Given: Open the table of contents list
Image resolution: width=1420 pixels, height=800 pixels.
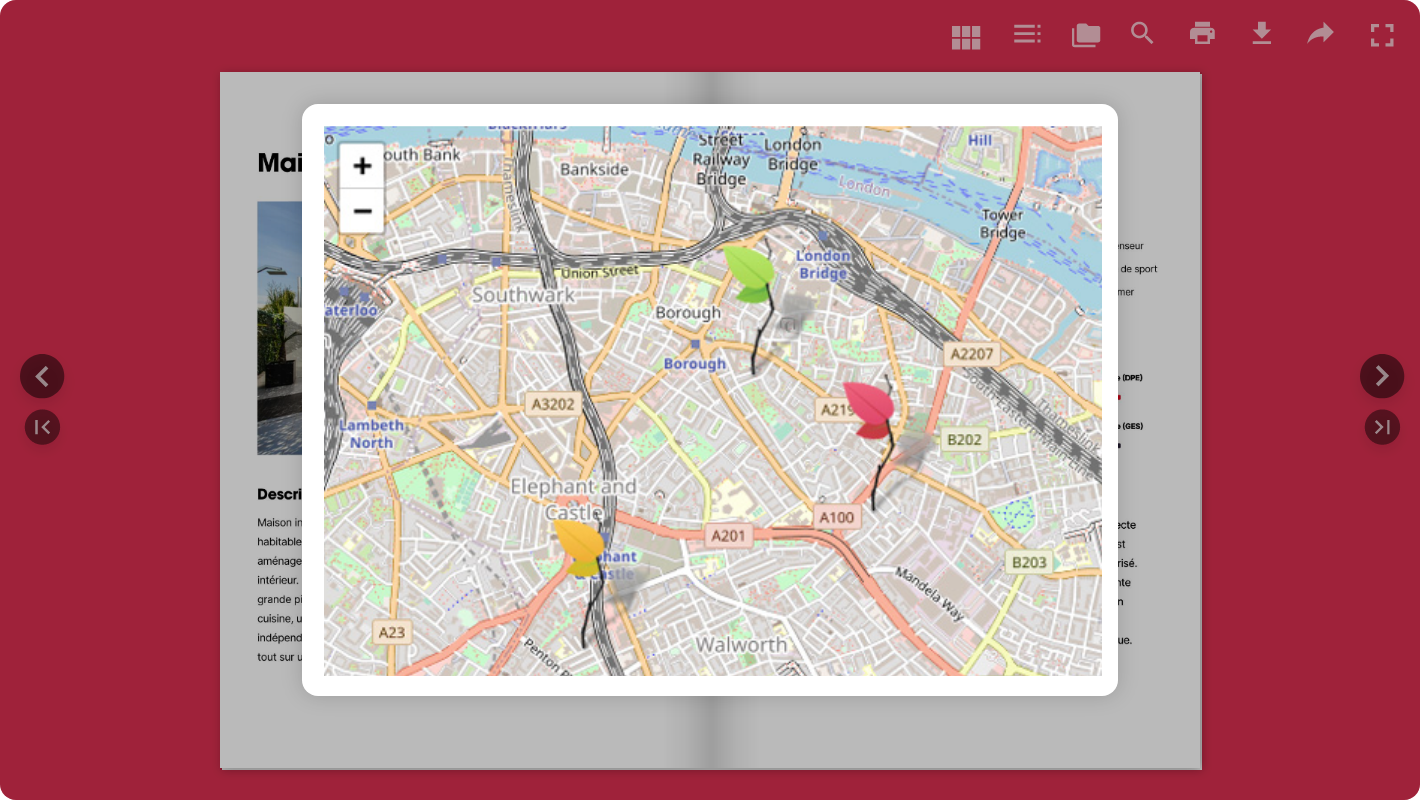Looking at the screenshot, I should (x=1027, y=35).
